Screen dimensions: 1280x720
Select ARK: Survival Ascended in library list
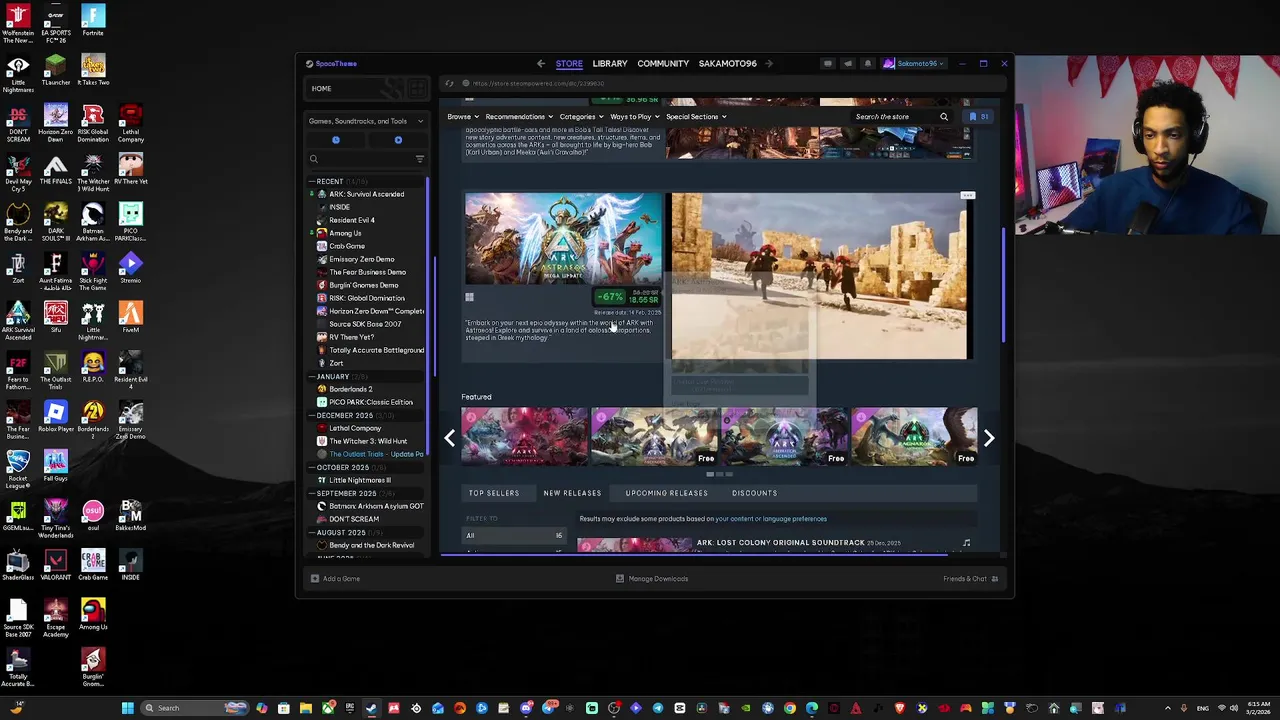tap(366, 194)
